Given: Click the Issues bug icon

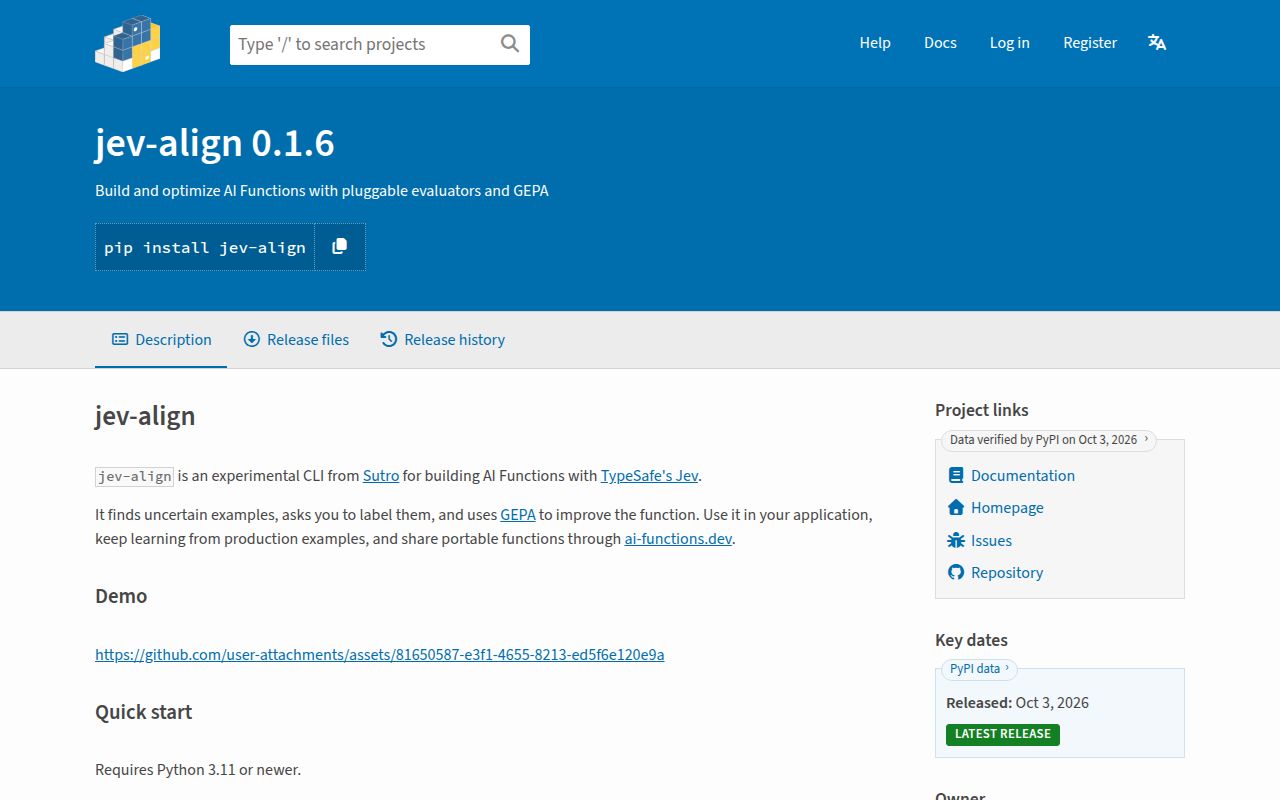Looking at the screenshot, I should pyautogui.click(x=956, y=540).
